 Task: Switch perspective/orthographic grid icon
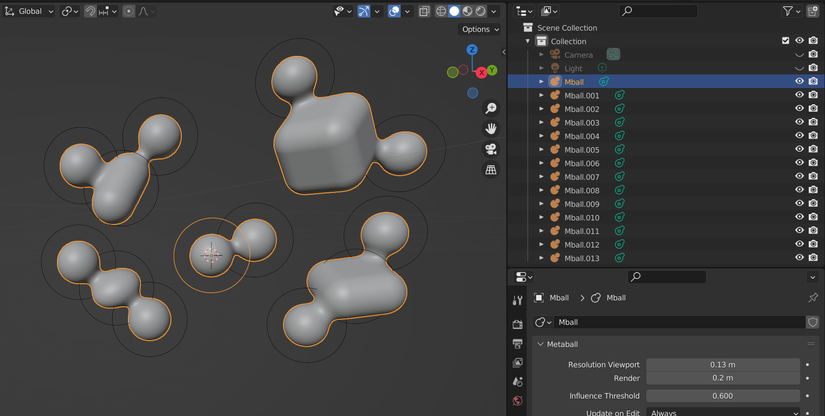491,169
